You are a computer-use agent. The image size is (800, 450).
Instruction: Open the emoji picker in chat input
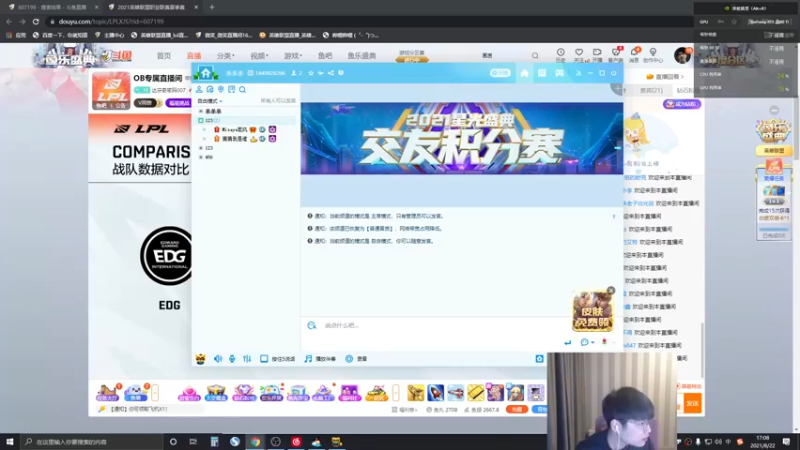pos(584,342)
